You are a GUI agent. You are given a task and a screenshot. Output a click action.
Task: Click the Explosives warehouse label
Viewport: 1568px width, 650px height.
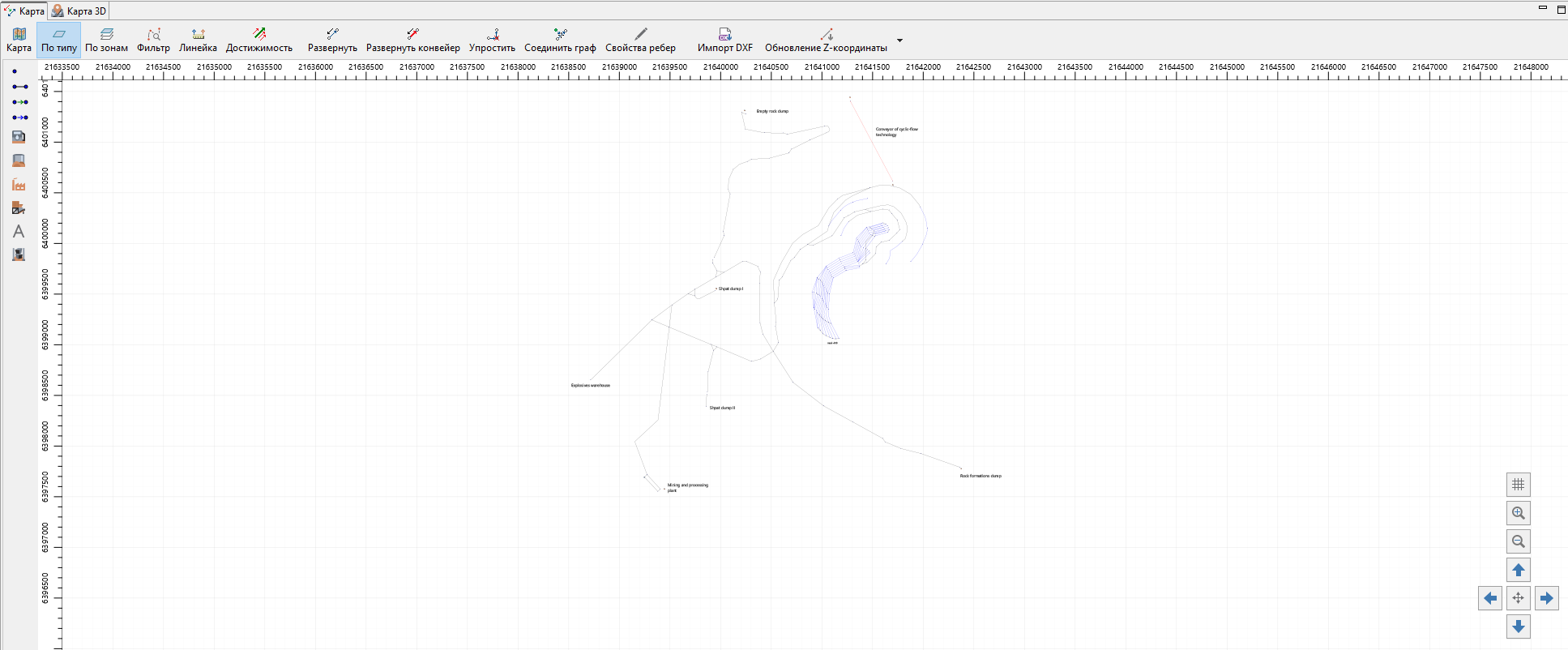click(x=590, y=385)
